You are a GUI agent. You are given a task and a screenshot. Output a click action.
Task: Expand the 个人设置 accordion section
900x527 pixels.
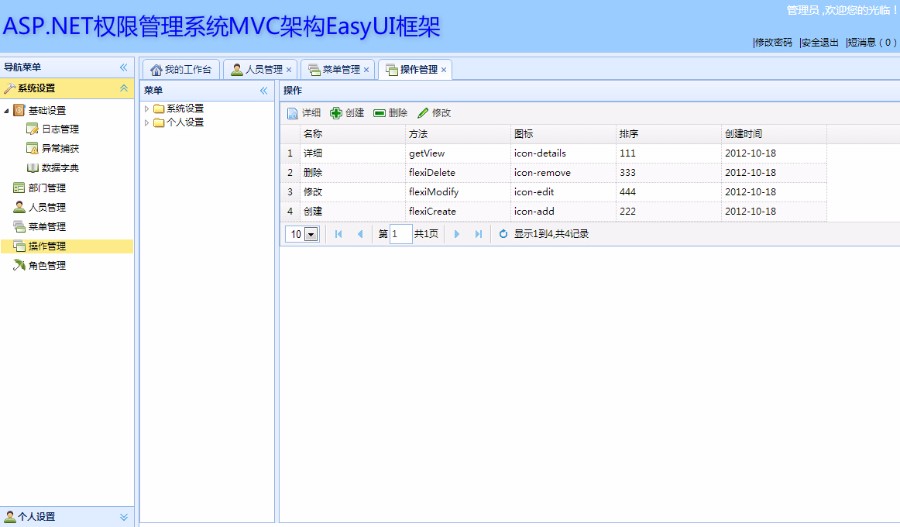click(x=123, y=517)
